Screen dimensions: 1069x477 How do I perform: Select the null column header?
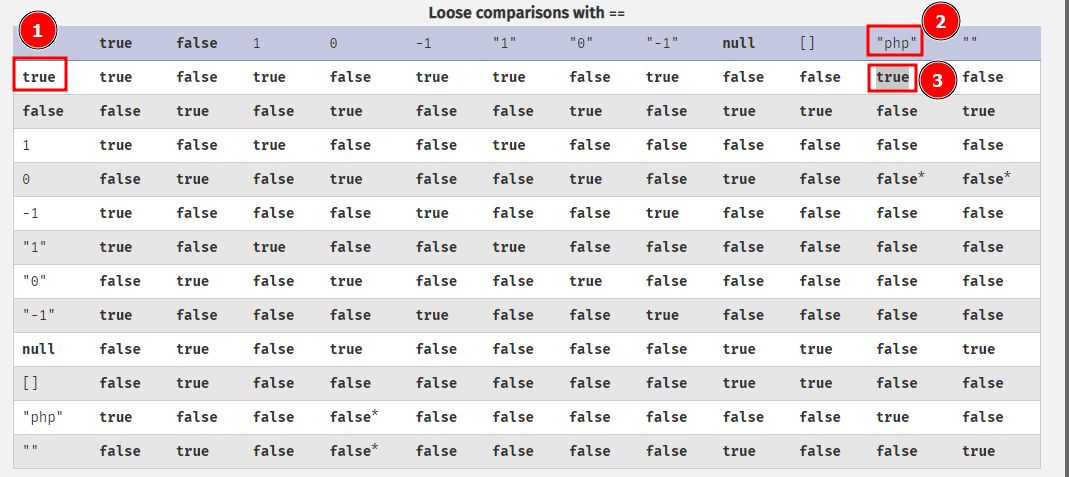pos(739,43)
